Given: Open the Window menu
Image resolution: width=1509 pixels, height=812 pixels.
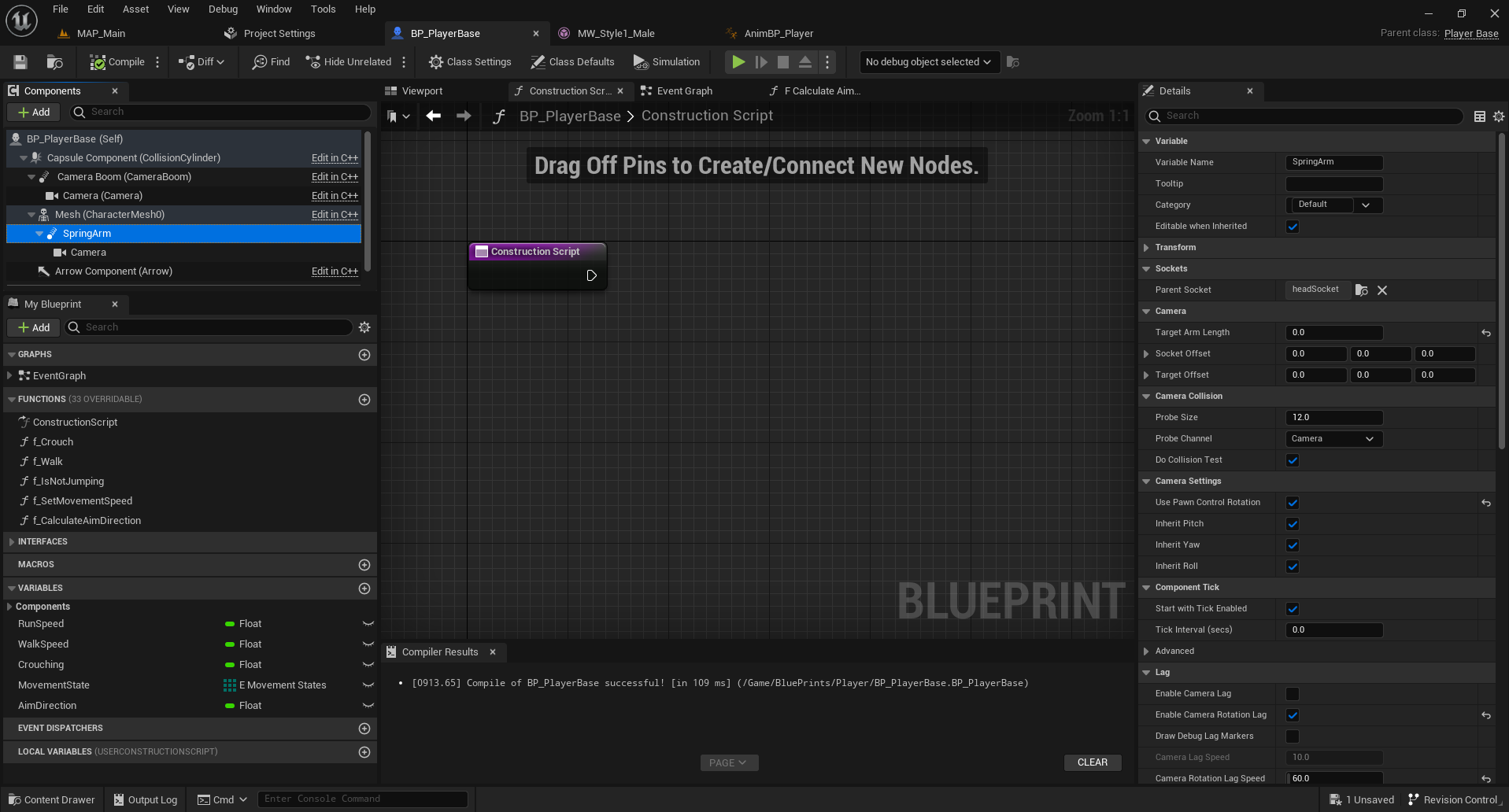Looking at the screenshot, I should click(x=274, y=9).
